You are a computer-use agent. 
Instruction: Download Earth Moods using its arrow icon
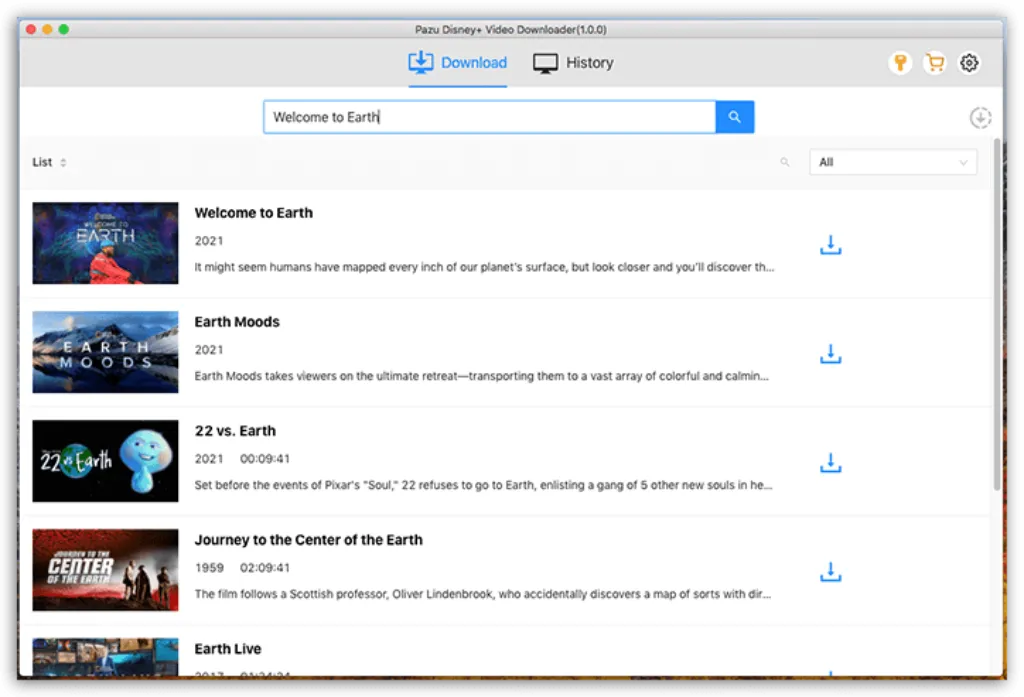831,354
